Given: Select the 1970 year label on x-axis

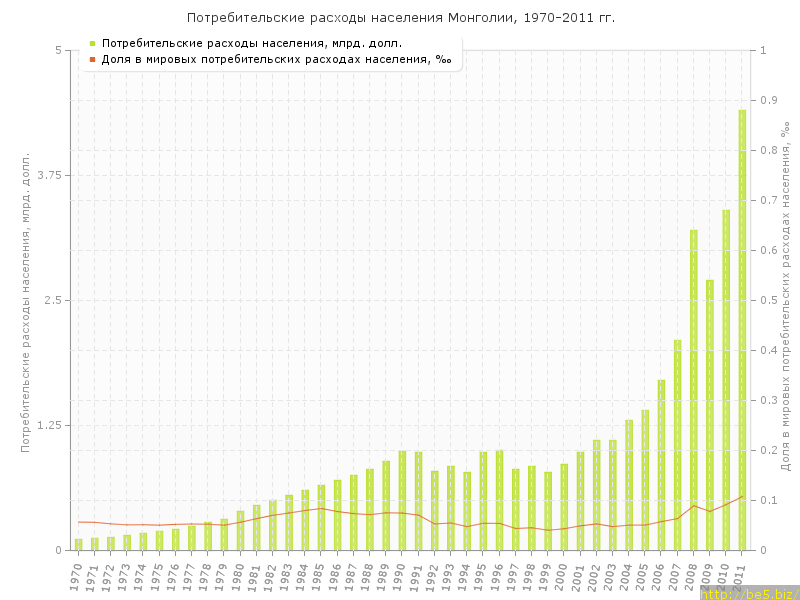Looking at the screenshot, I should (77, 577).
